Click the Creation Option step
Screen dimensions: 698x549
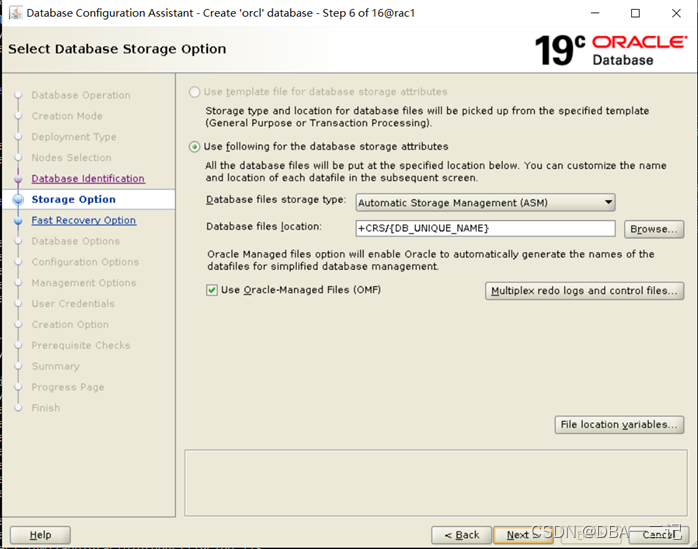70,325
